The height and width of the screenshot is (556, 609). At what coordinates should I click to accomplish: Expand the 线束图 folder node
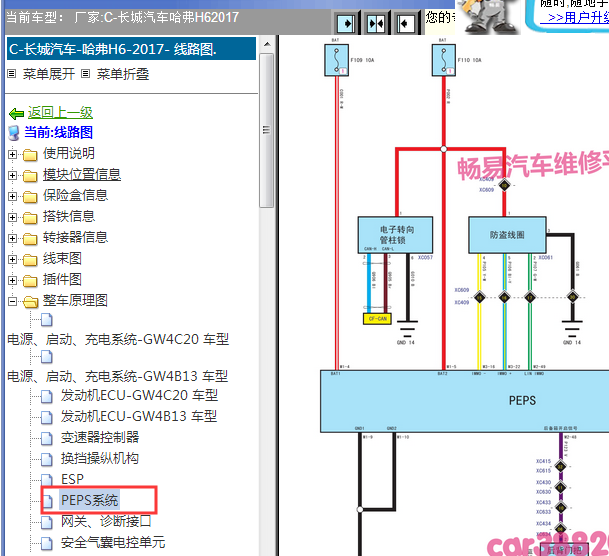[12, 259]
